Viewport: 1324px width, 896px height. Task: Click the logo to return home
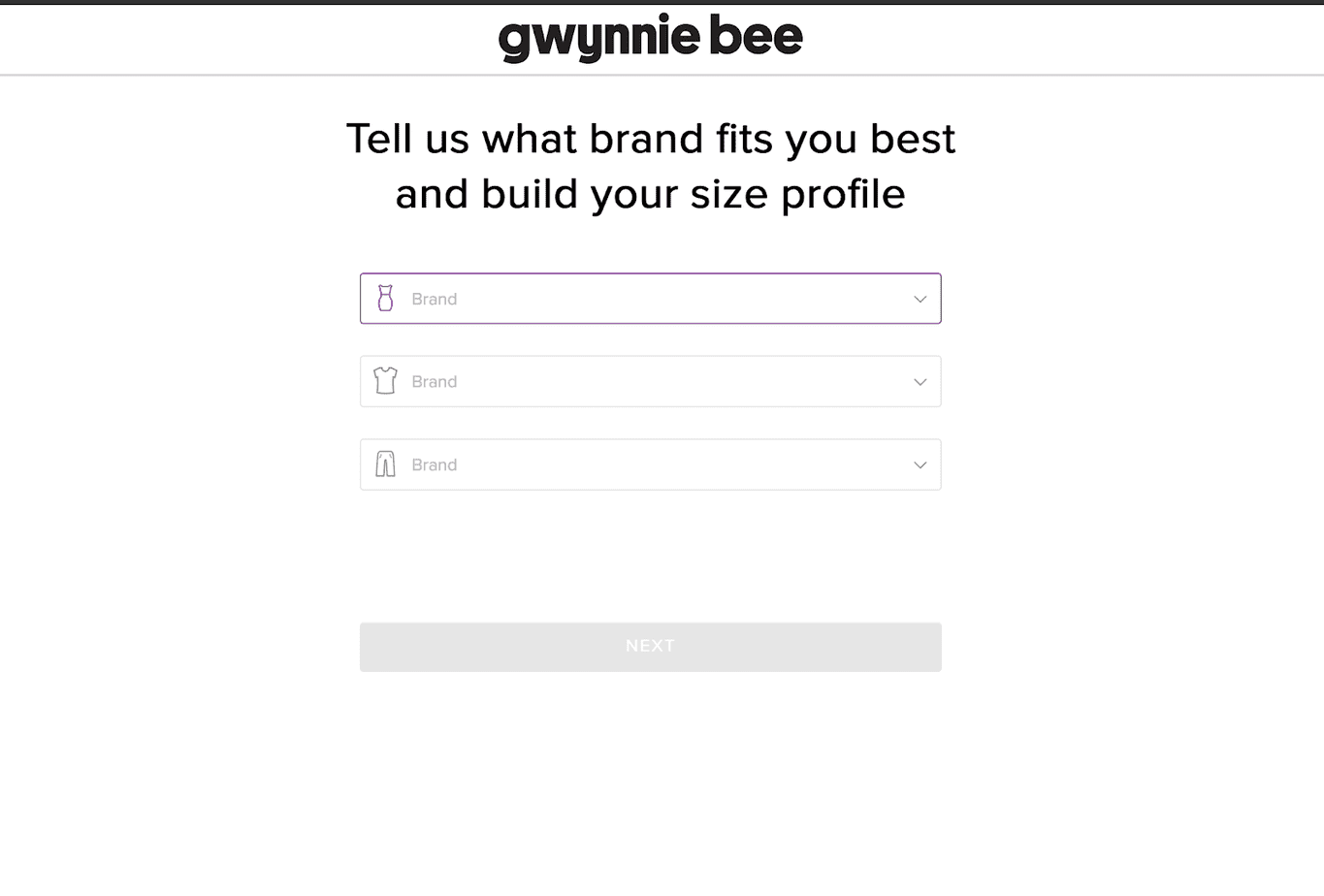(650, 37)
